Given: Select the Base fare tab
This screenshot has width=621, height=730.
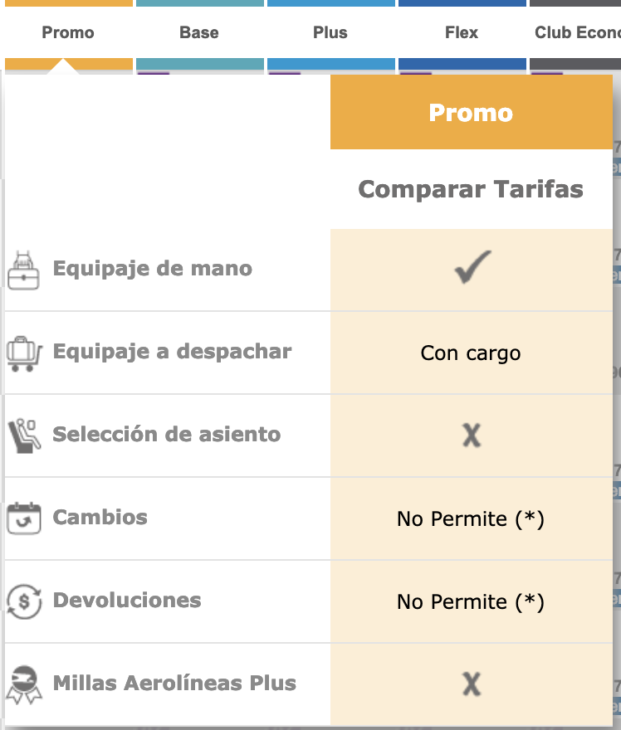Looking at the screenshot, I should [x=200, y=33].
